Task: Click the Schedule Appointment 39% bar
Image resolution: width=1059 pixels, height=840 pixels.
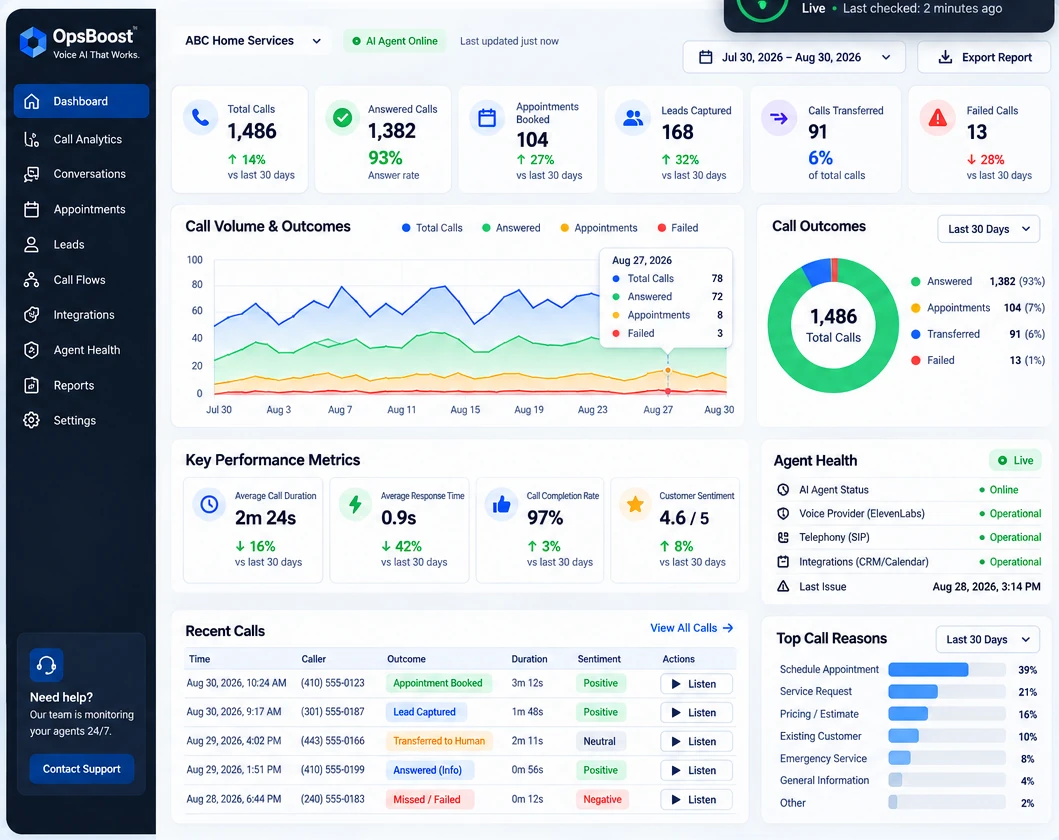Action: click(928, 670)
